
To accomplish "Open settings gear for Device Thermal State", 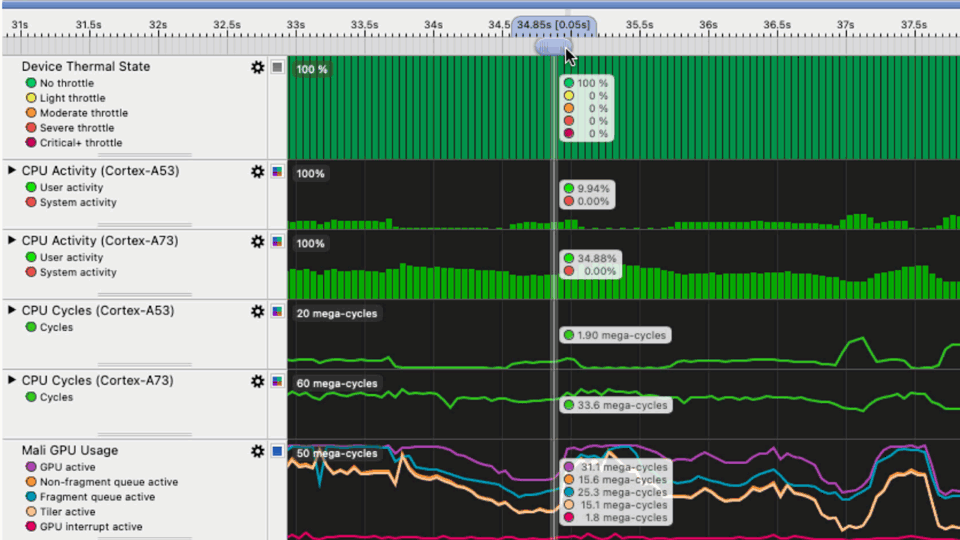I will click(257, 67).
